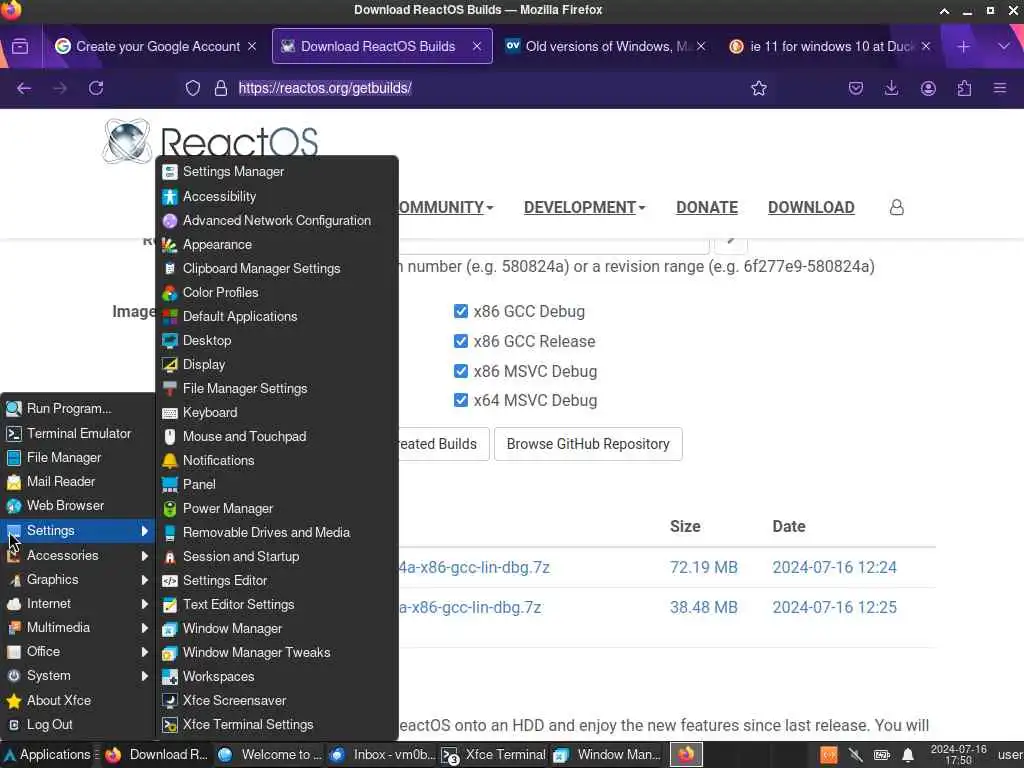The width and height of the screenshot is (1024, 768).
Task: Open the DEVELOPMENT dropdown menu
Action: click(584, 208)
